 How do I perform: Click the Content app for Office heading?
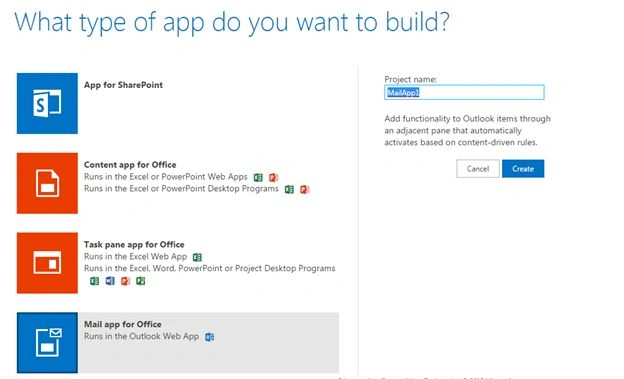[x=130, y=164]
